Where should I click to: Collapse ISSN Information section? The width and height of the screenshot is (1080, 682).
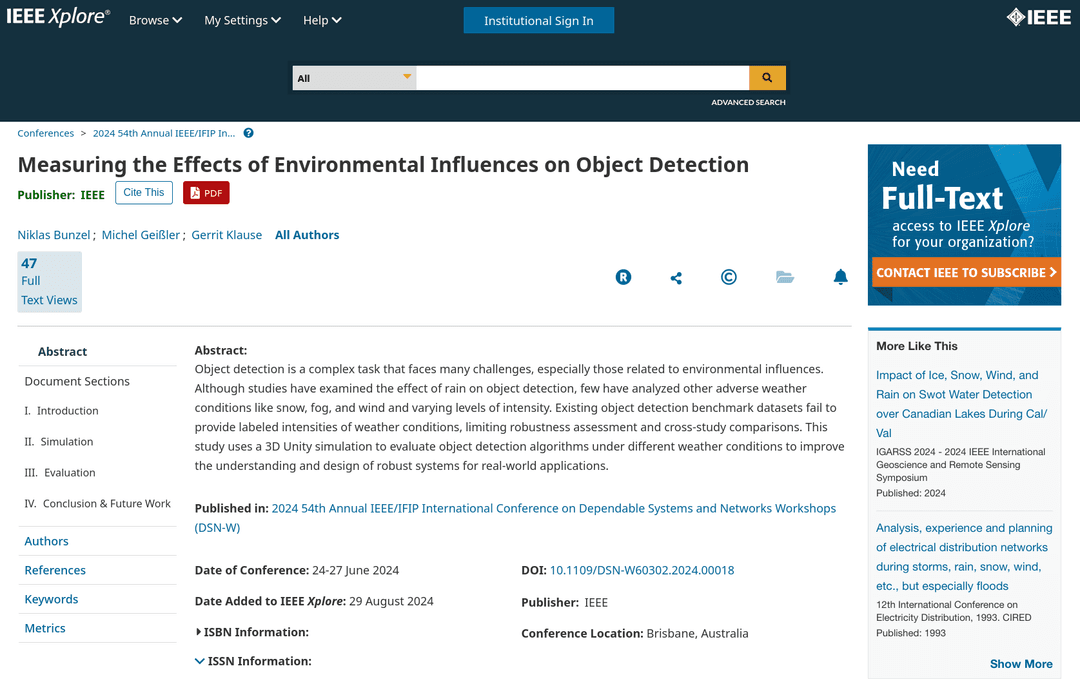pyautogui.click(x=253, y=661)
